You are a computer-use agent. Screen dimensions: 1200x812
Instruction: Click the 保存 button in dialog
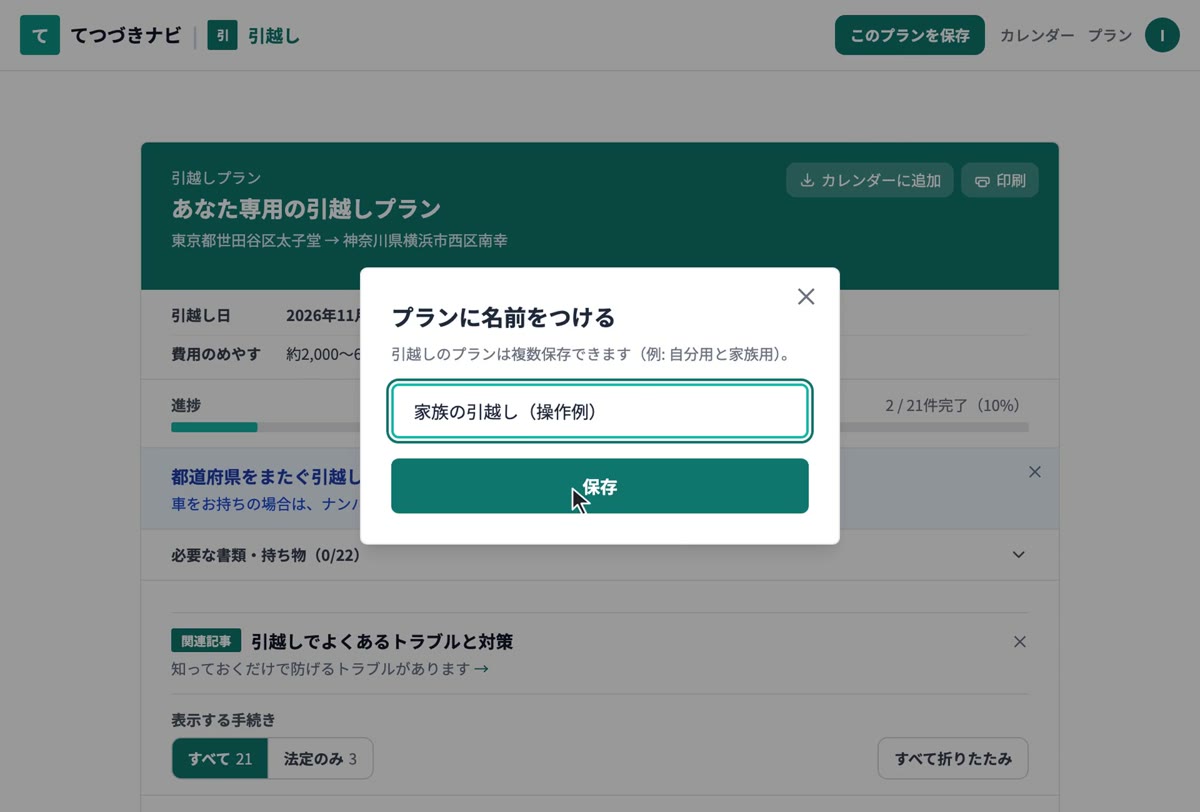click(600, 486)
